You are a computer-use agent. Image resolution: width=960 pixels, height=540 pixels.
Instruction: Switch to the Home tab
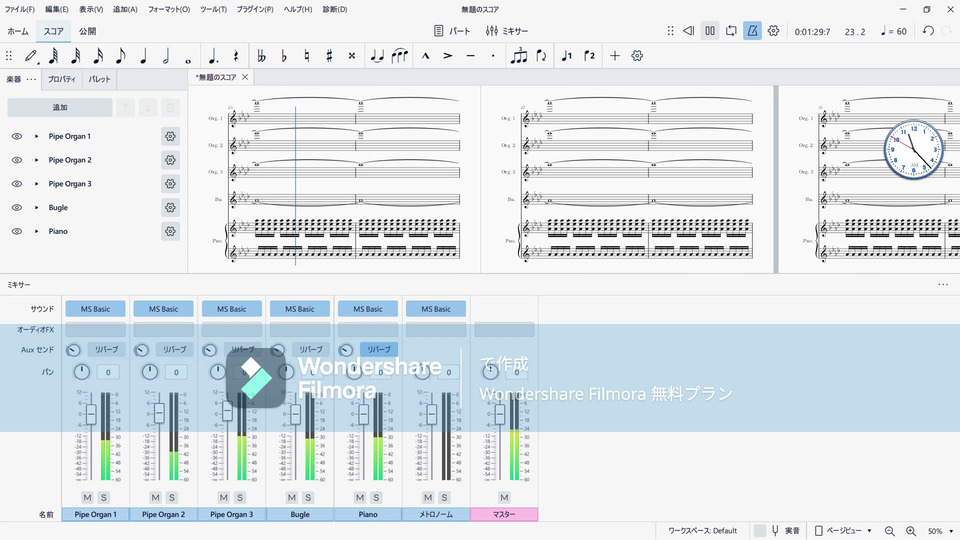click(18, 31)
